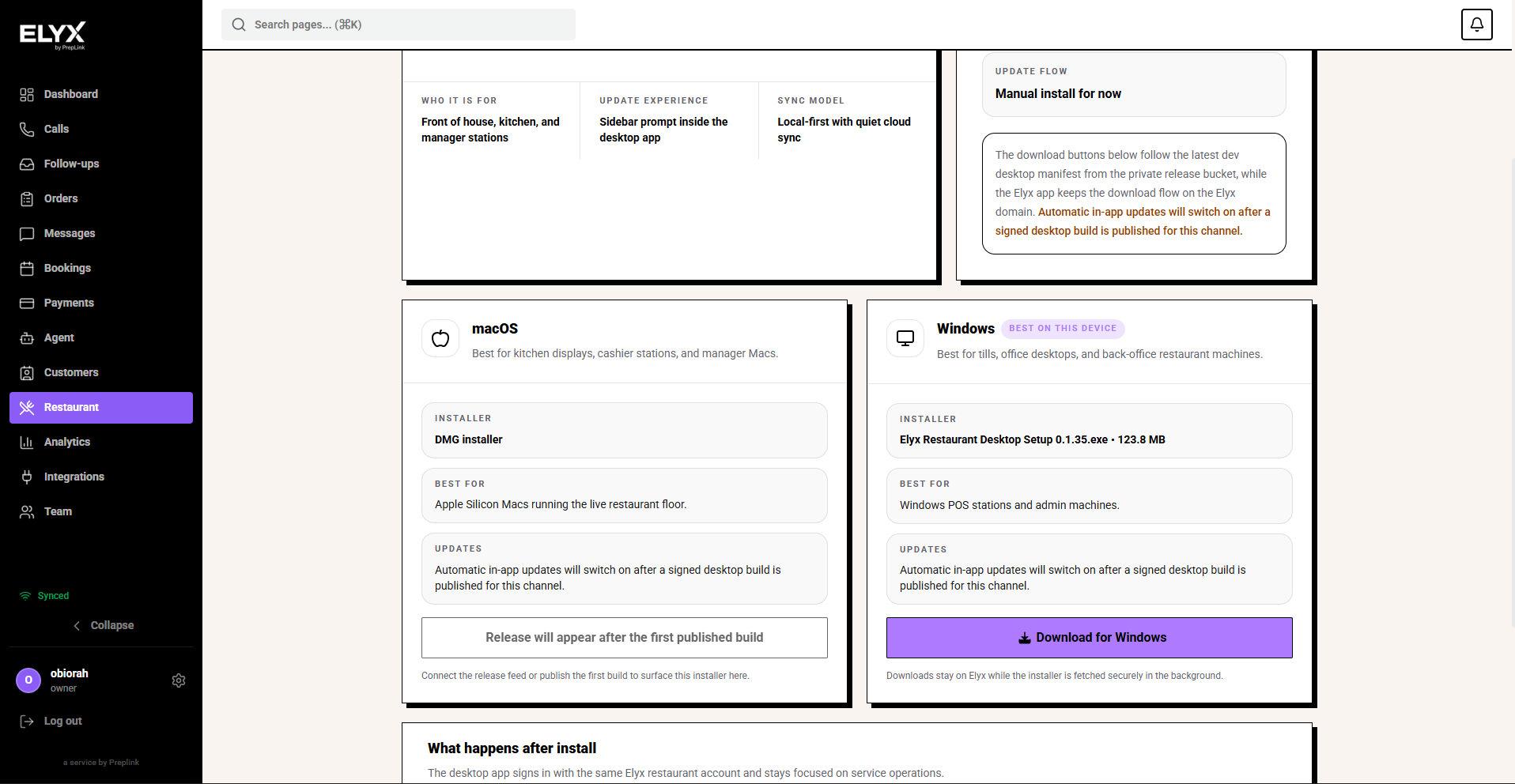Click the Agent robot icon
This screenshot has height=784, width=1515.
pyautogui.click(x=27, y=338)
